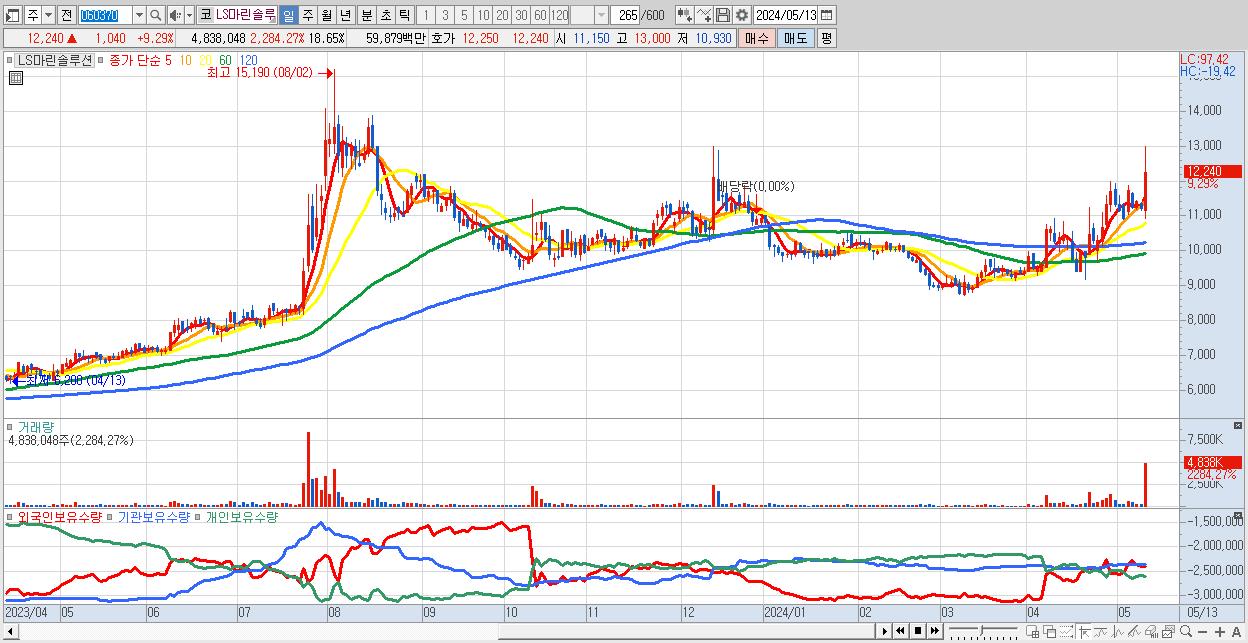Click the 기관보유수량 legend label

coord(155,517)
